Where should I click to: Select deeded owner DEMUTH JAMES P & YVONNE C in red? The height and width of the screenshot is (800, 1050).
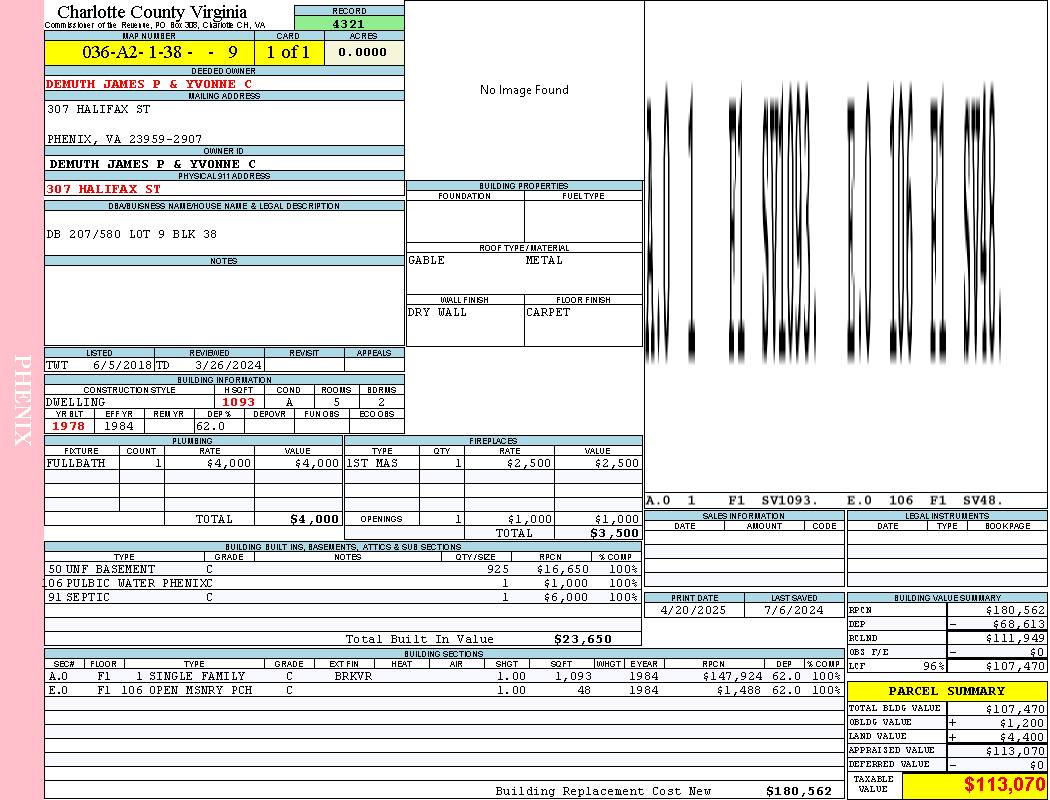click(x=149, y=84)
